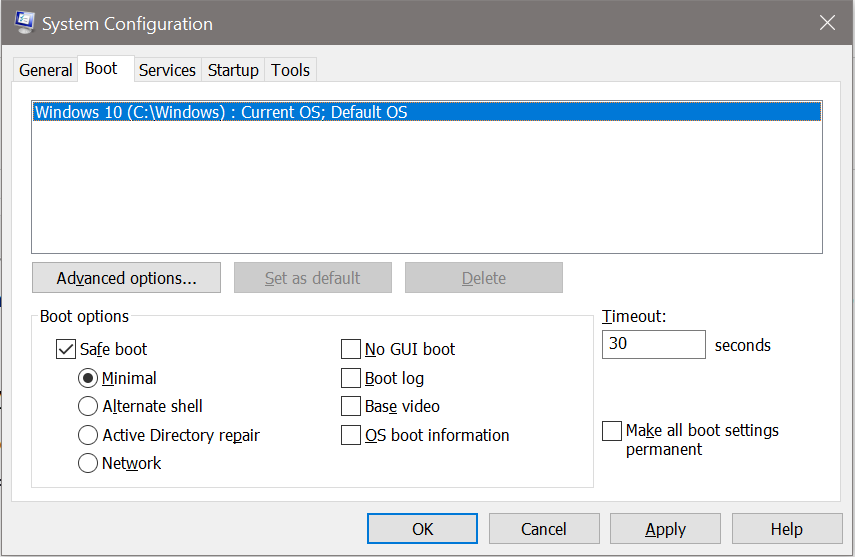Go to the Startup tab
Screen dimensions: 855x557
[x=232, y=70]
